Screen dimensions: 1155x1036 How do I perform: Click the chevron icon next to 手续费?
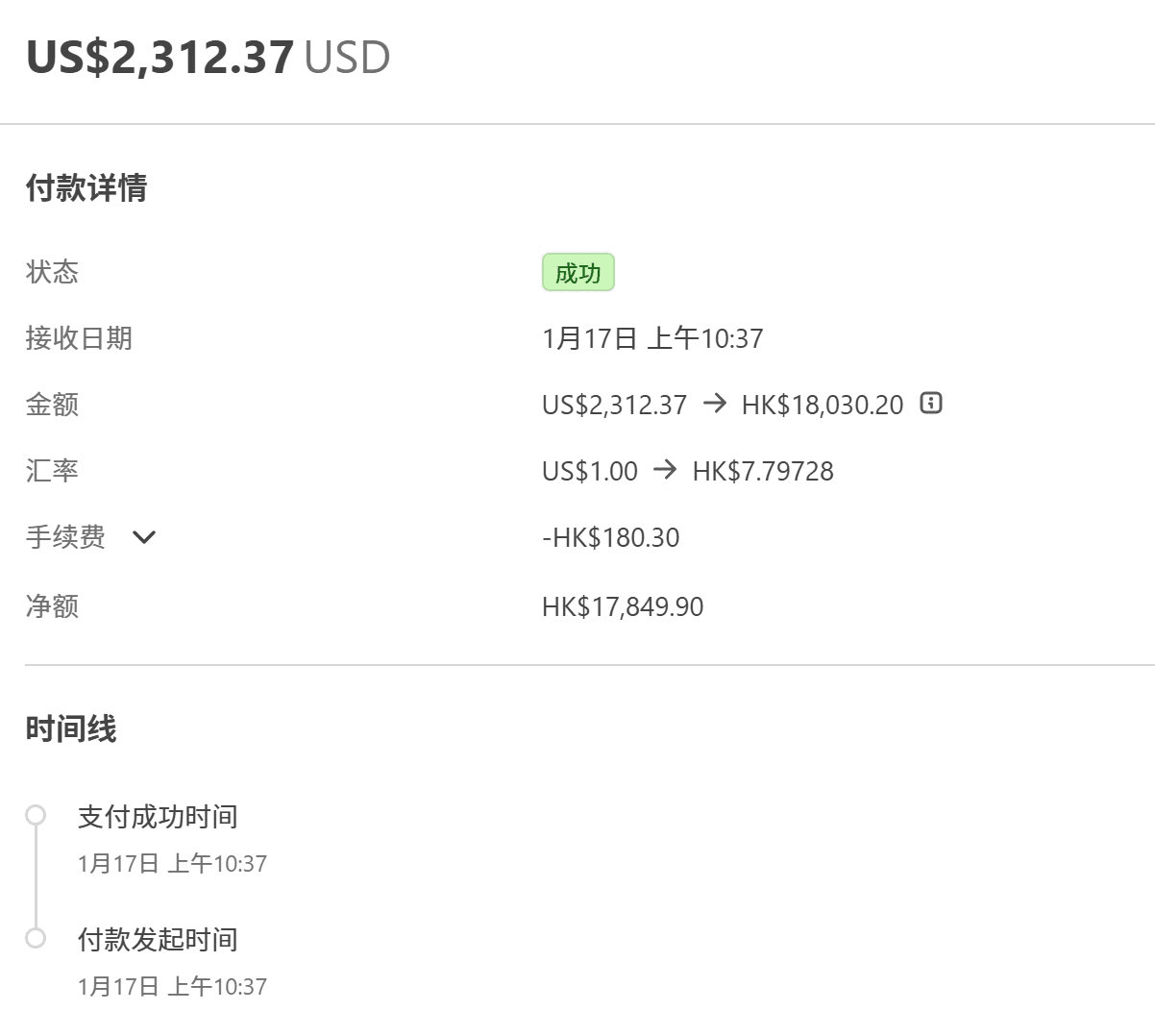pyautogui.click(x=143, y=536)
